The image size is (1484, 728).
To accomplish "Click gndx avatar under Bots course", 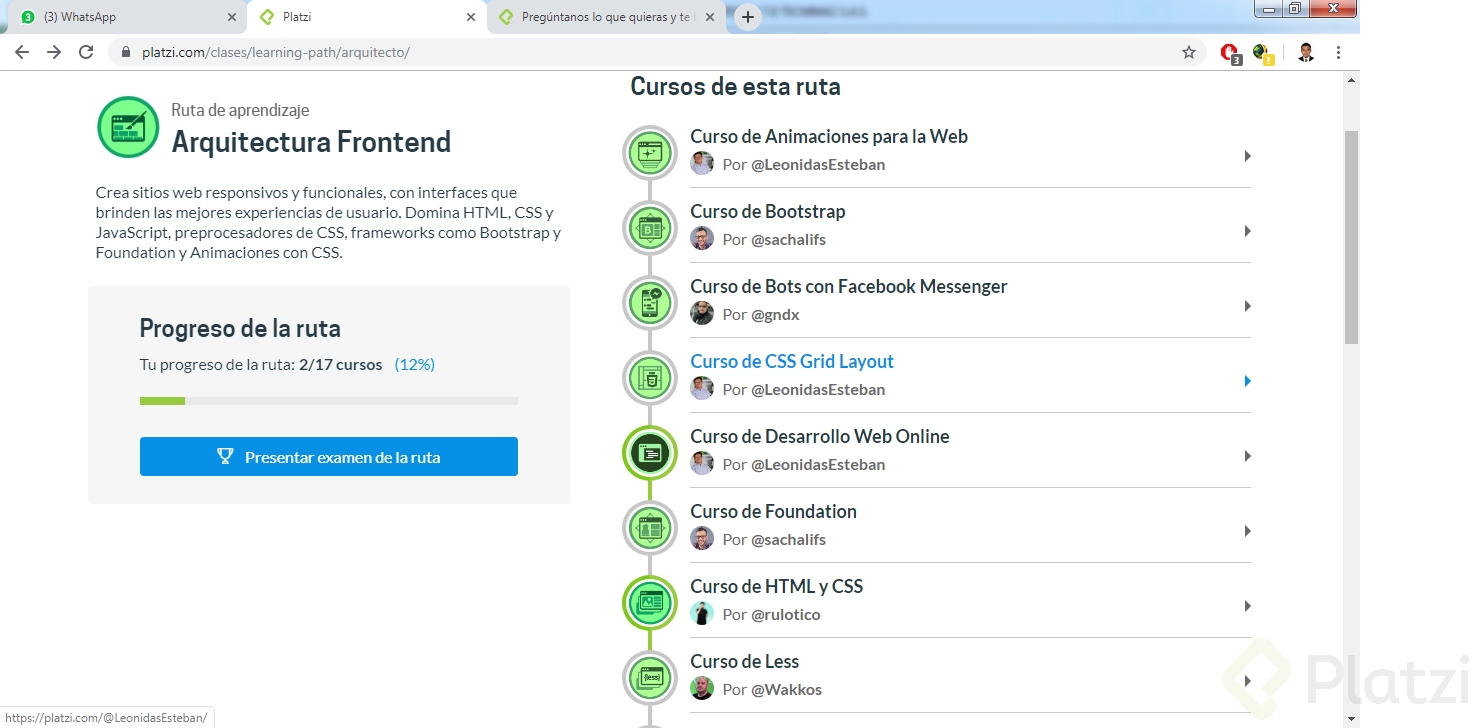I will click(702, 313).
